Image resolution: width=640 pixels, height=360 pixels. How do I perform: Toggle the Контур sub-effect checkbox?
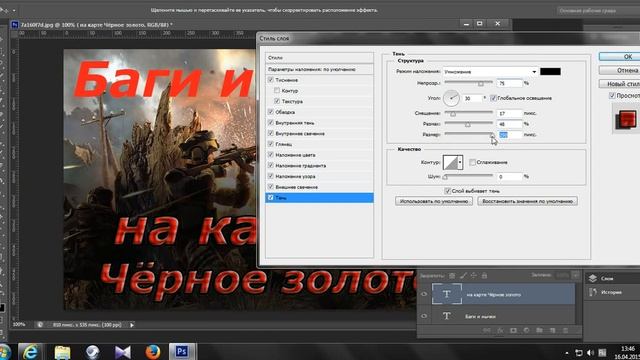click(x=277, y=90)
